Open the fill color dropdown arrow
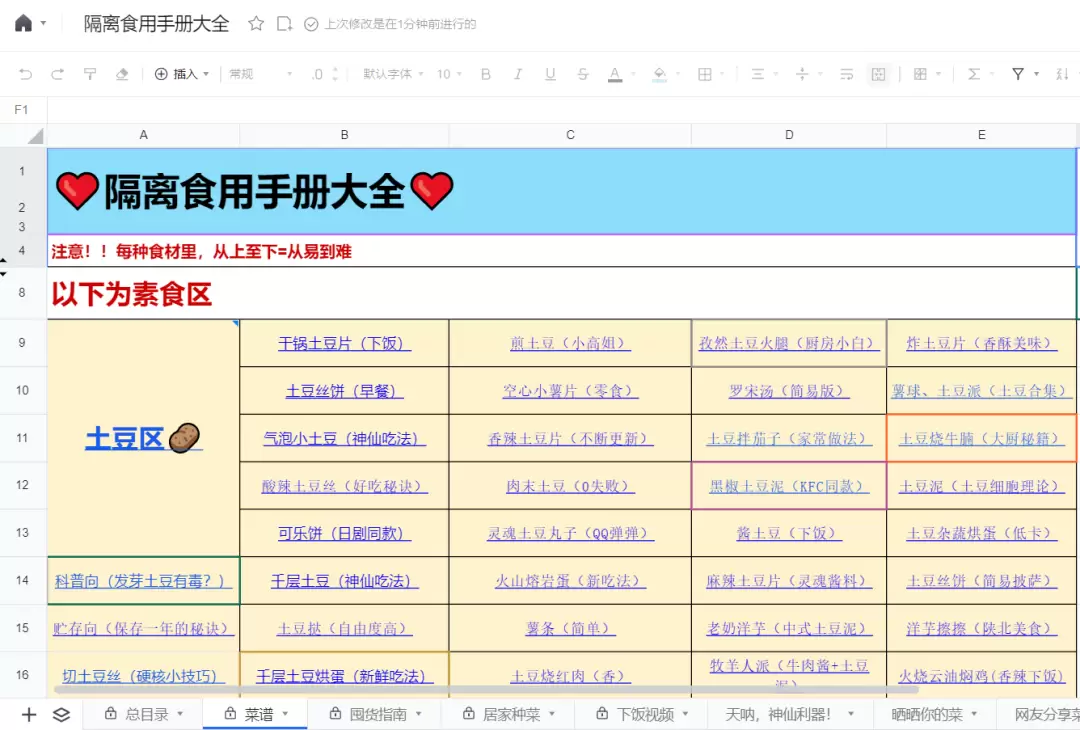Viewport: 1080px width, 730px height. pyautogui.click(x=678, y=74)
